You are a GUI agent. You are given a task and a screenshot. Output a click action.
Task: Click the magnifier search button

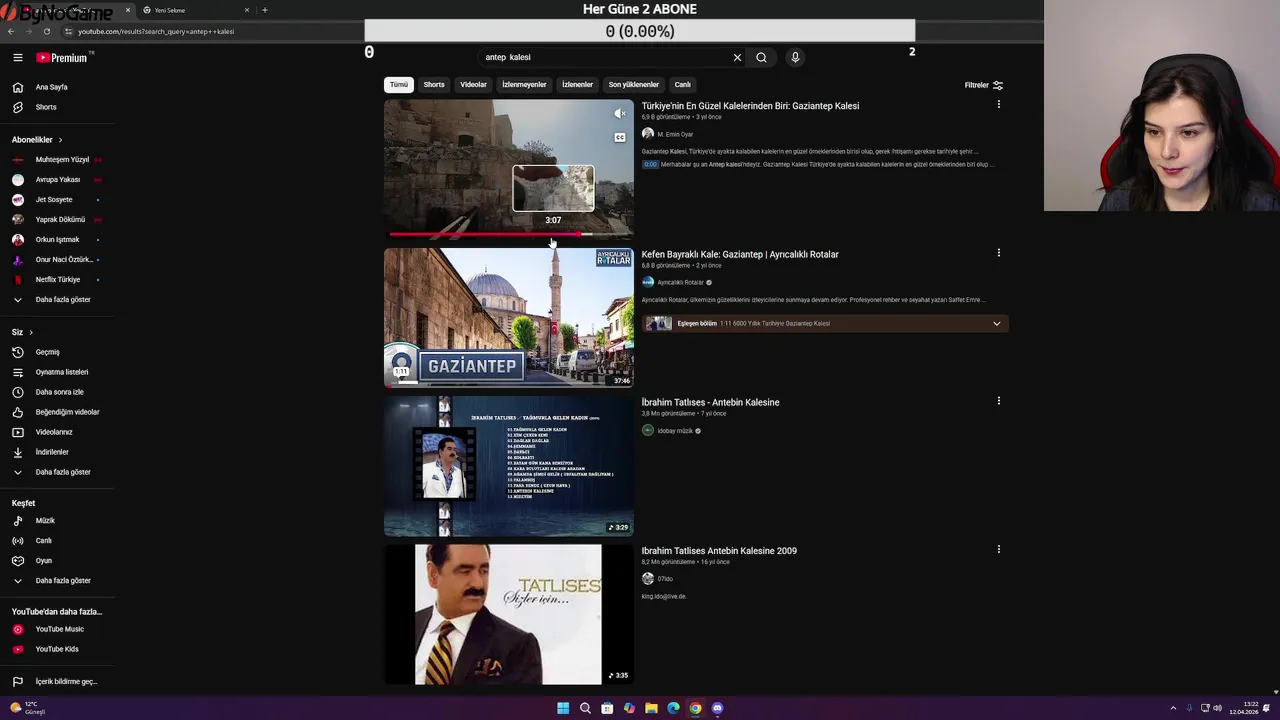tap(761, 58)
